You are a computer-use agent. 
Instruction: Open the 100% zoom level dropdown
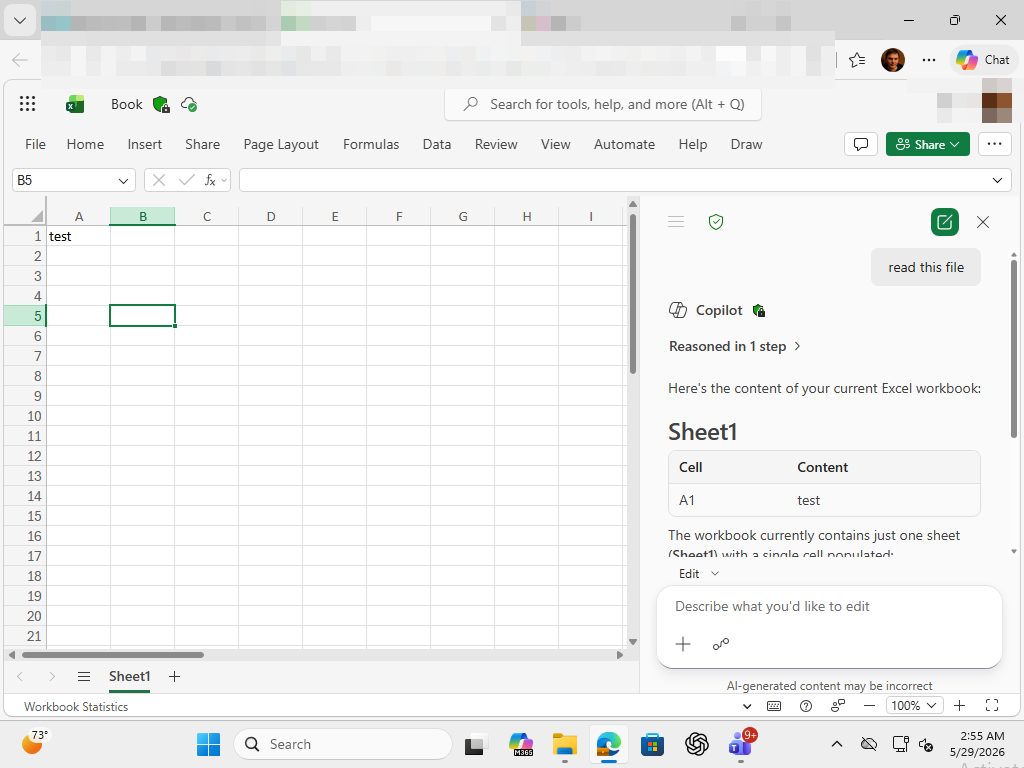point(914,706)
